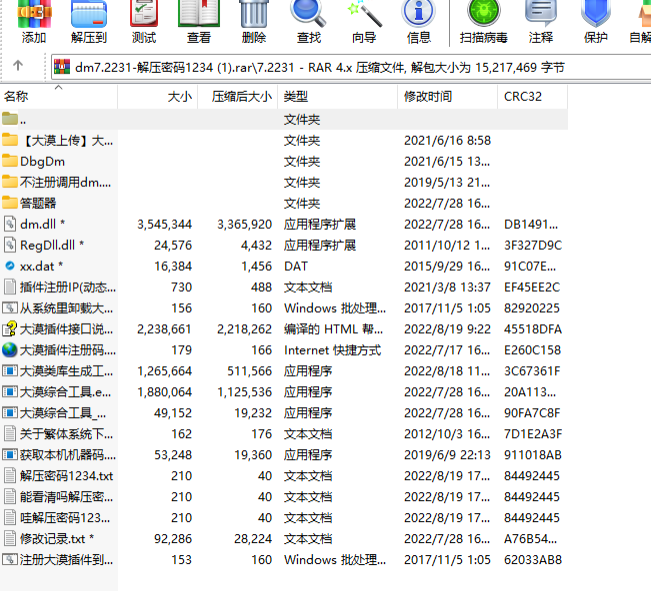Select 插件注册IP text file
This screenshot has width=651, height=591.
point(59,287)
